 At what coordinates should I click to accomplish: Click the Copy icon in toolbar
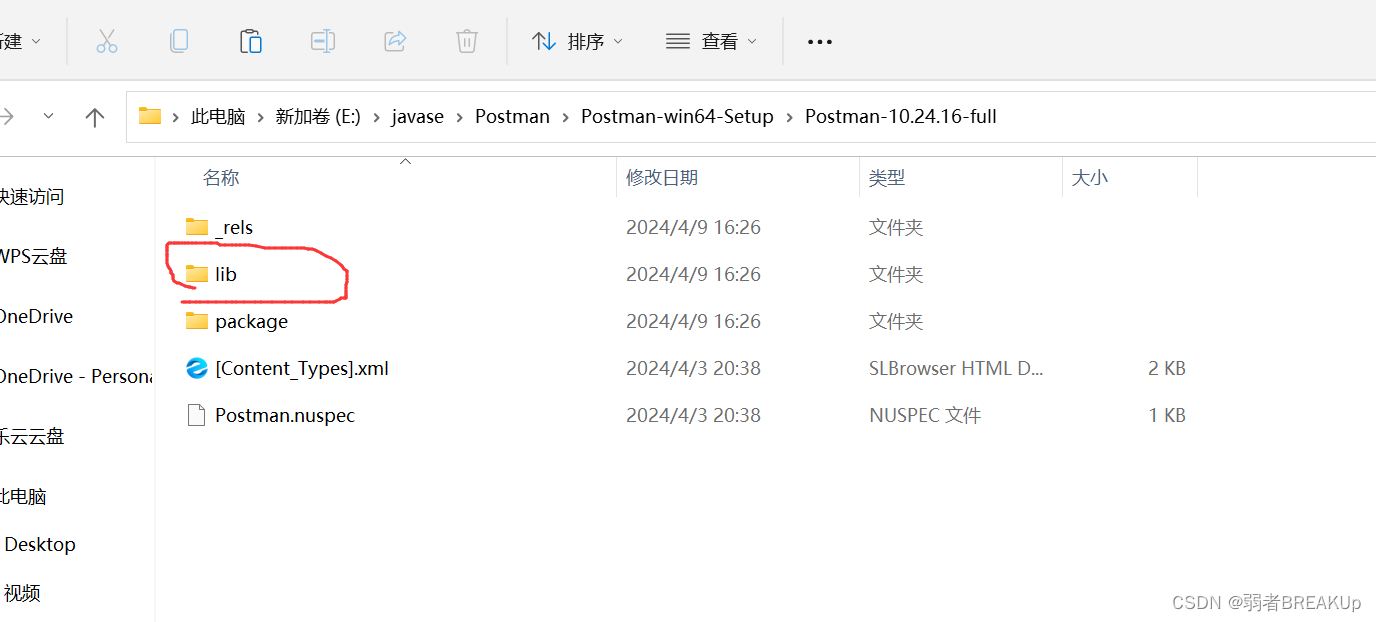point(179,41)
